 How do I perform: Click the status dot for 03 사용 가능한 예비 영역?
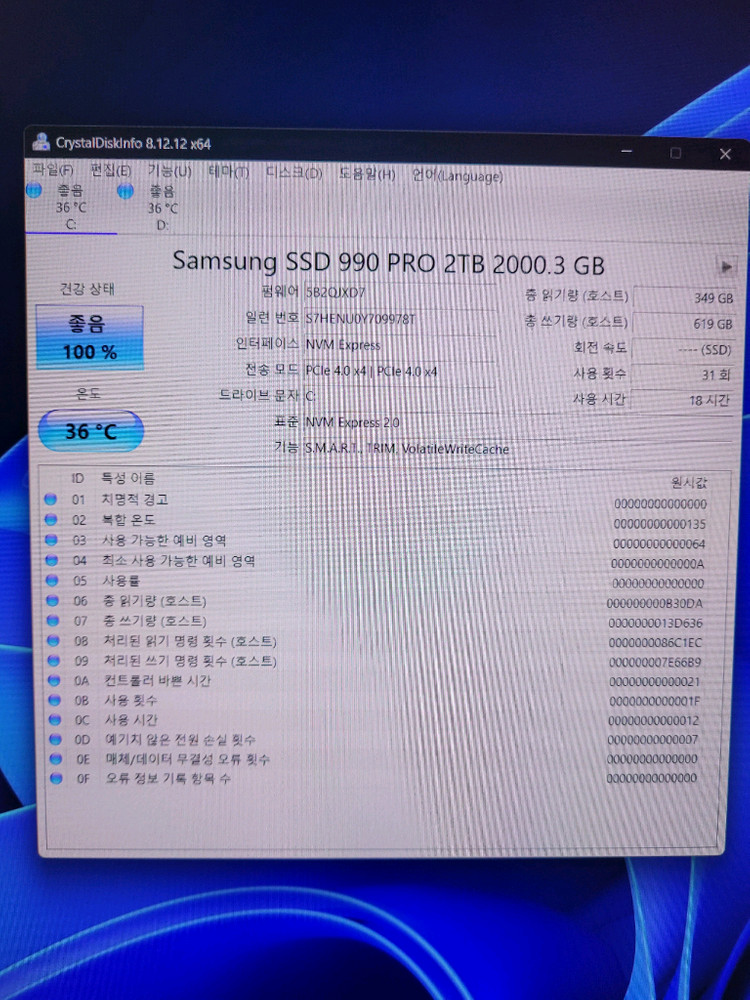point(52,540)
